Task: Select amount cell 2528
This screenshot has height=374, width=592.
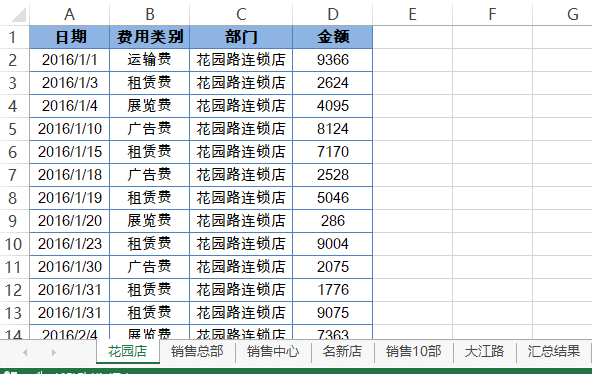Action: tap(333, 175)
